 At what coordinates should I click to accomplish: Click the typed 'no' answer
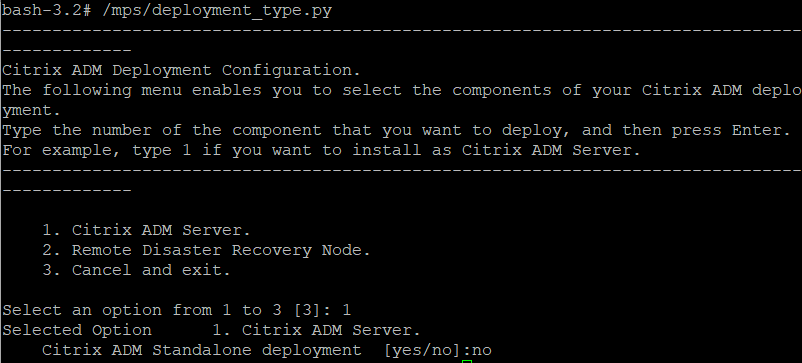482,350
